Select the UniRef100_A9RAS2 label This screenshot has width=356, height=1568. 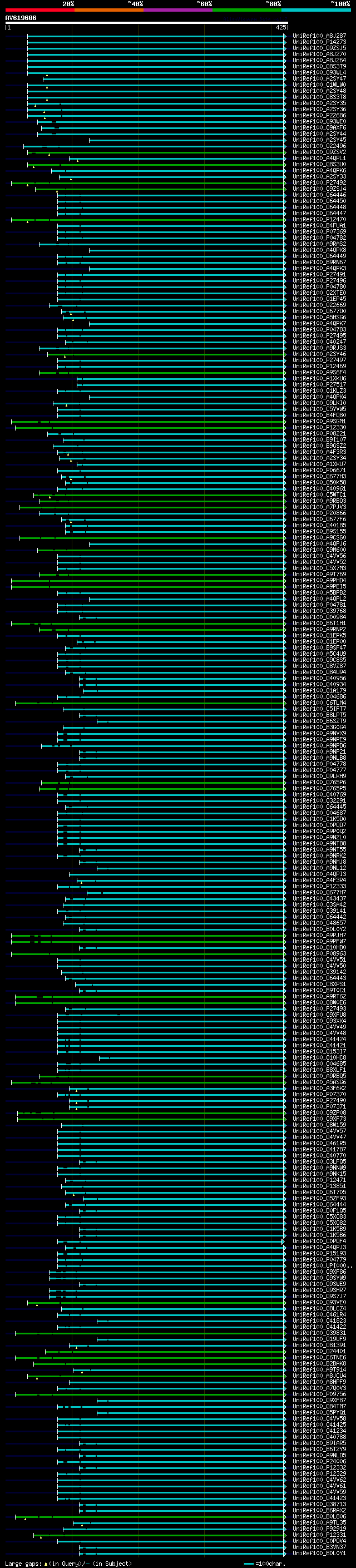[x=319, y=244]
